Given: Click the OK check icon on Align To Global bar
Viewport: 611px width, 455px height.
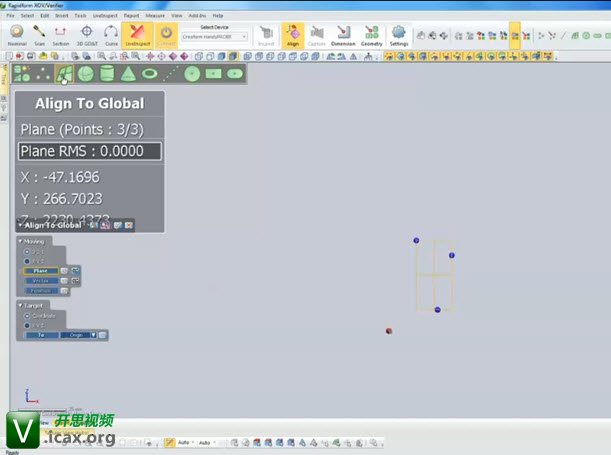Looking at the screenshot, I should (x=117, y=225).
